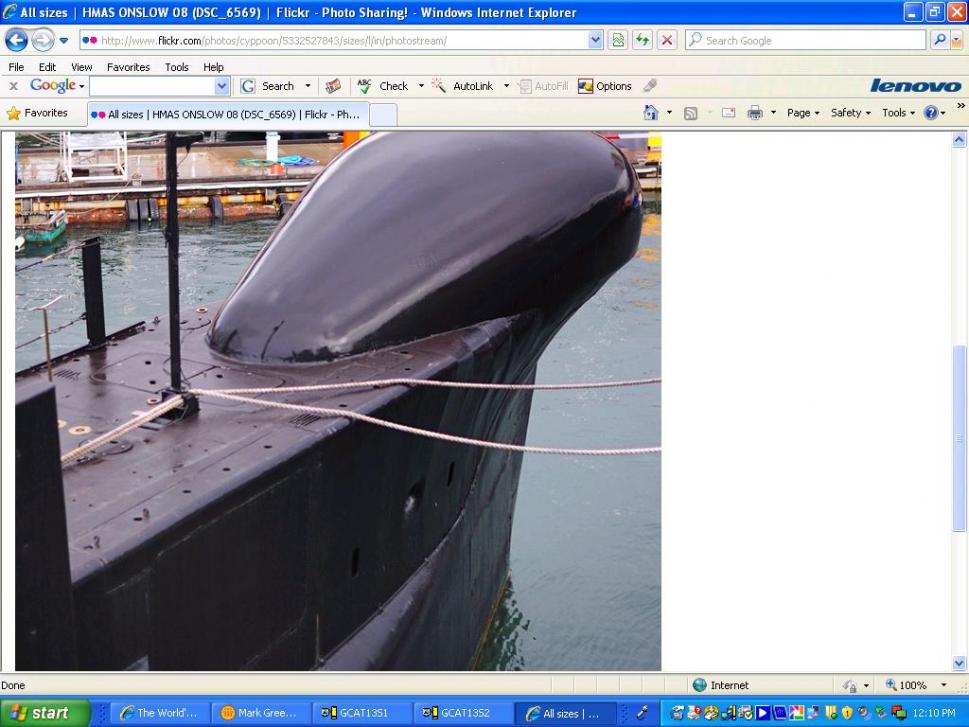The image size is (969, 727).
Task: Expand the address bar history dropdown
Action: tap(596, 40)
